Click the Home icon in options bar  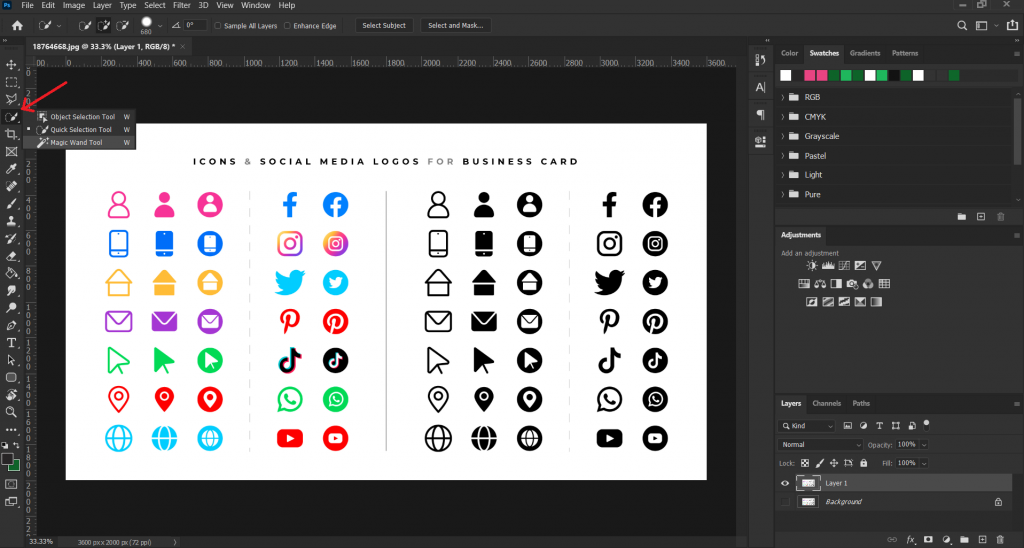coord(17,25)
